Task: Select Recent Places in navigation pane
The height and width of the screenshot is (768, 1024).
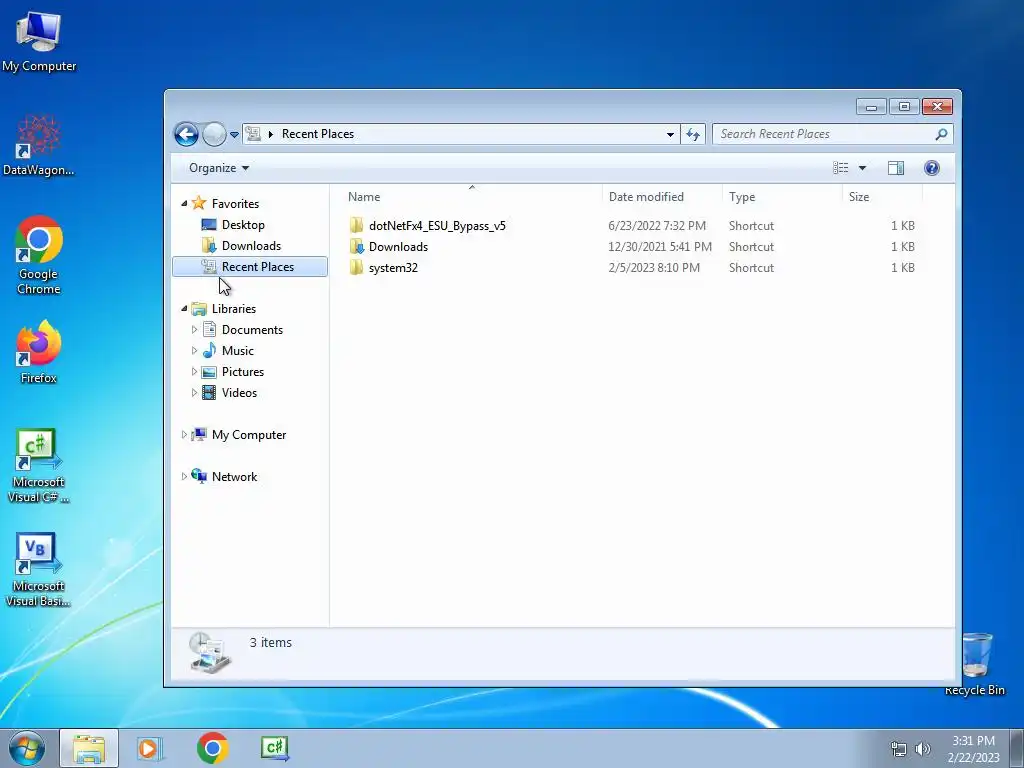Action: click(249, 266)
